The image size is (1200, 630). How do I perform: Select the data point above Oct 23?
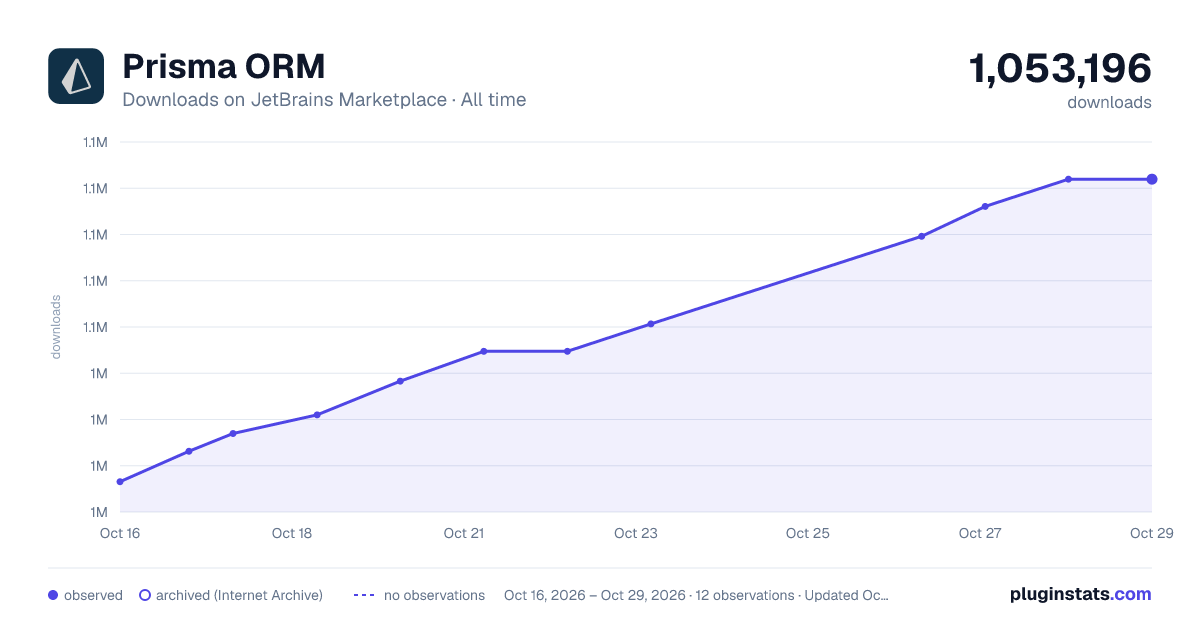point(651,324)
